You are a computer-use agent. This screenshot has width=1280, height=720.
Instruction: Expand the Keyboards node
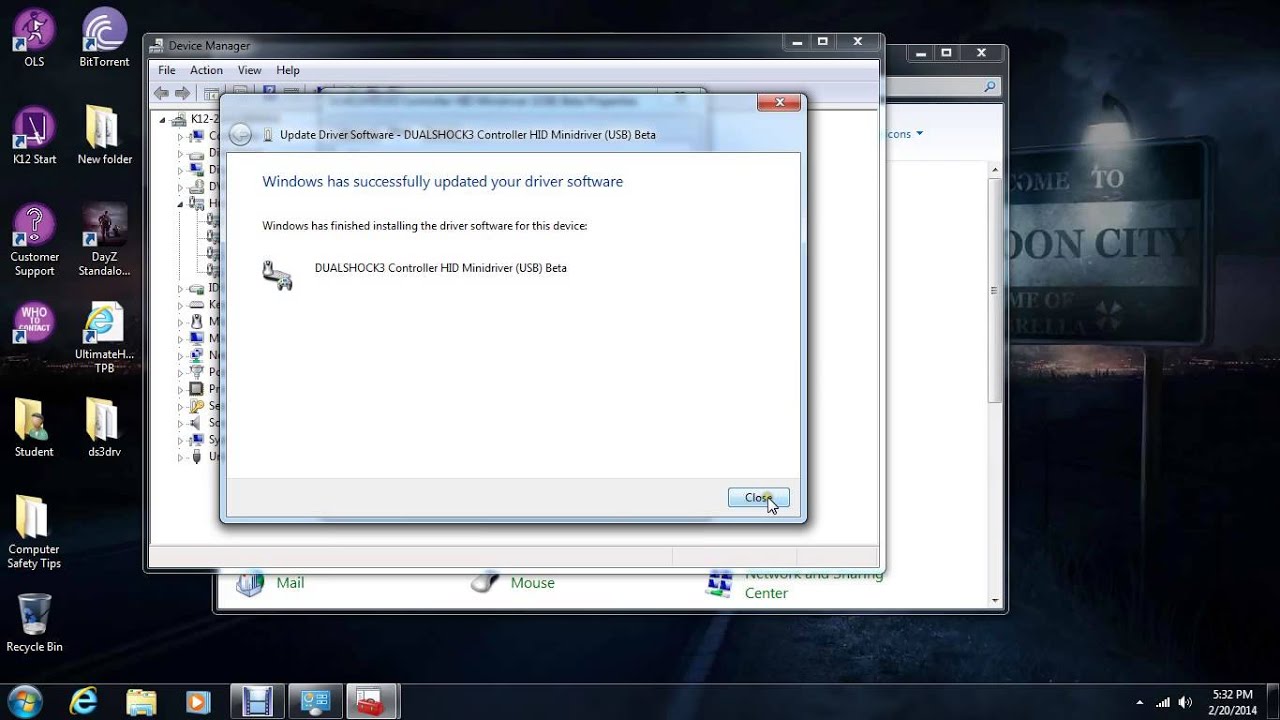click(181, 305)
